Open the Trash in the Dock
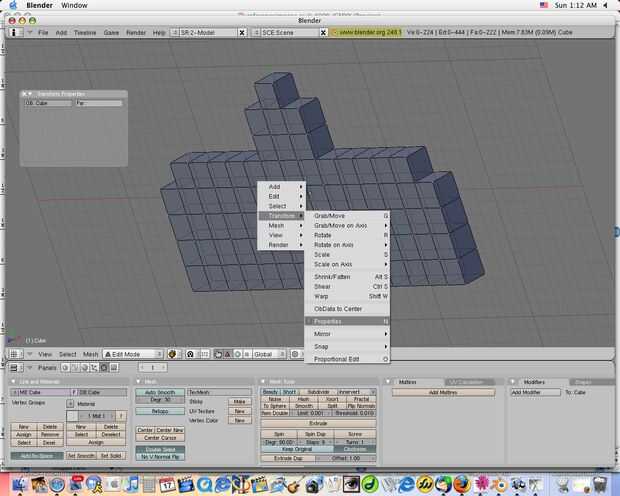The width and height of the screenshot is (620, 496). [600, 485]
